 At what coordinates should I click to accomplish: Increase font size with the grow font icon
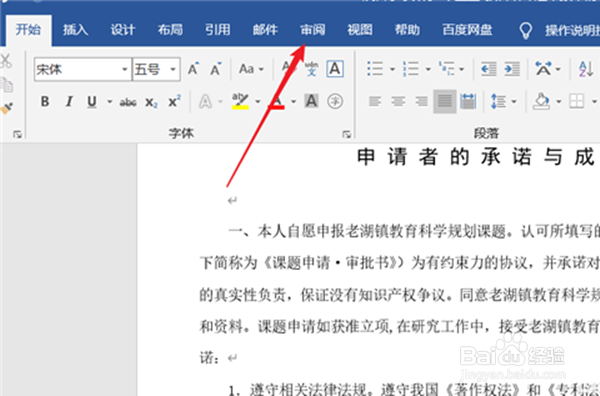click(194, 69)
